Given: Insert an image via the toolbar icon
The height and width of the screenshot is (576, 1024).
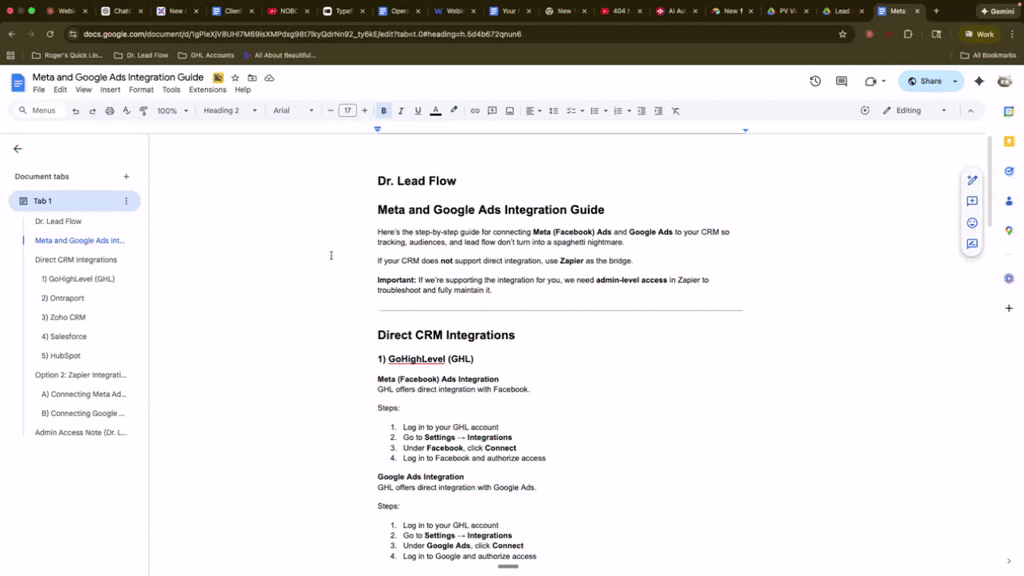Looking at the screenshot, I should click(x=508, y=111).
